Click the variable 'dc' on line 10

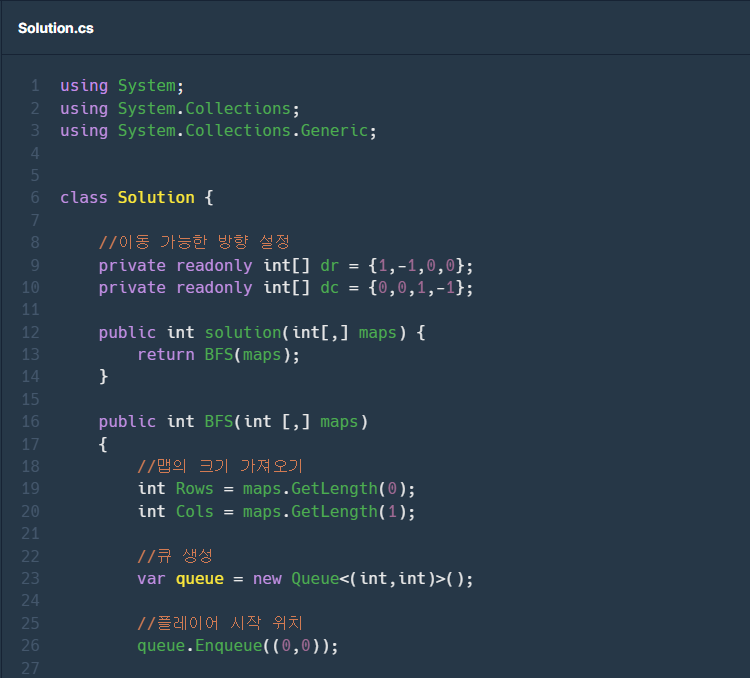point(329,288)
